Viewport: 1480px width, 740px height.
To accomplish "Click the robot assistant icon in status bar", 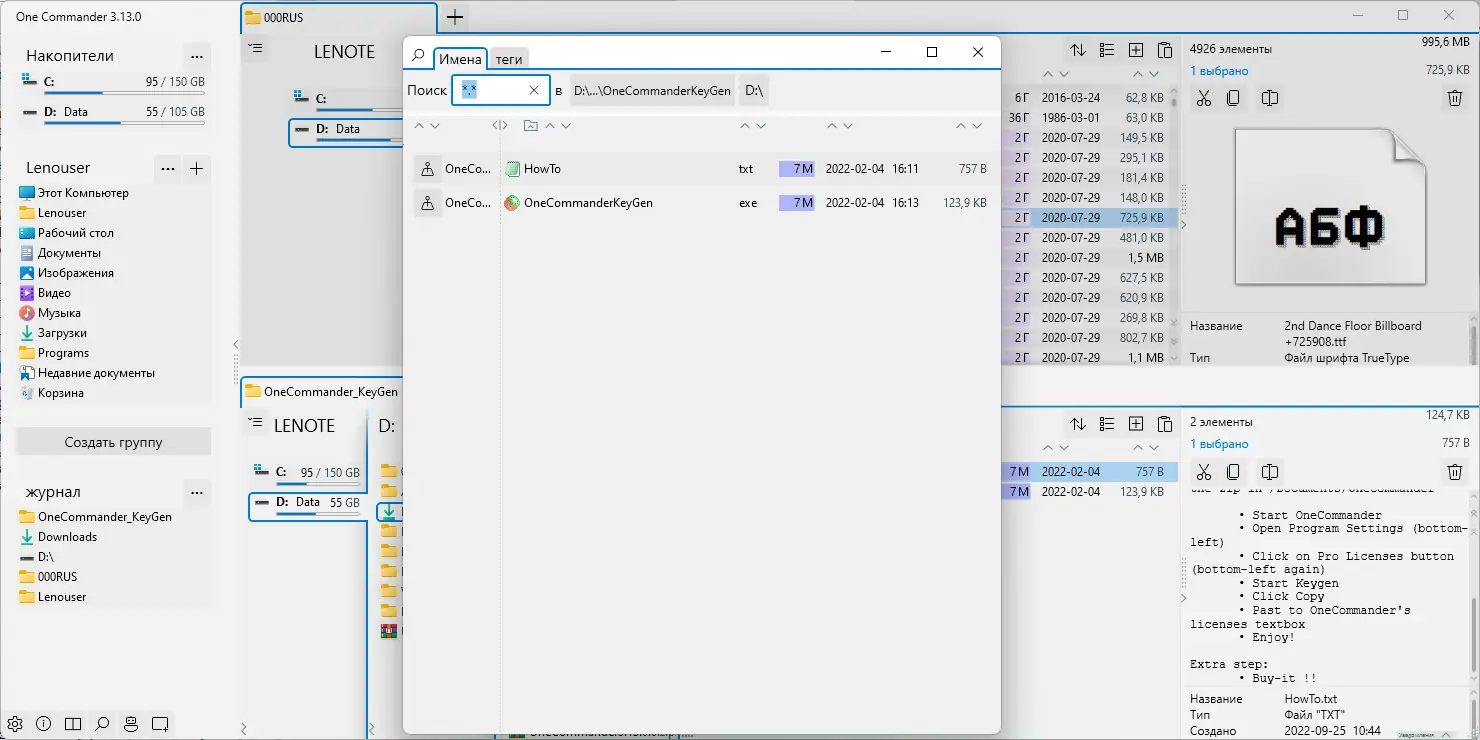I will click(131, 723).
